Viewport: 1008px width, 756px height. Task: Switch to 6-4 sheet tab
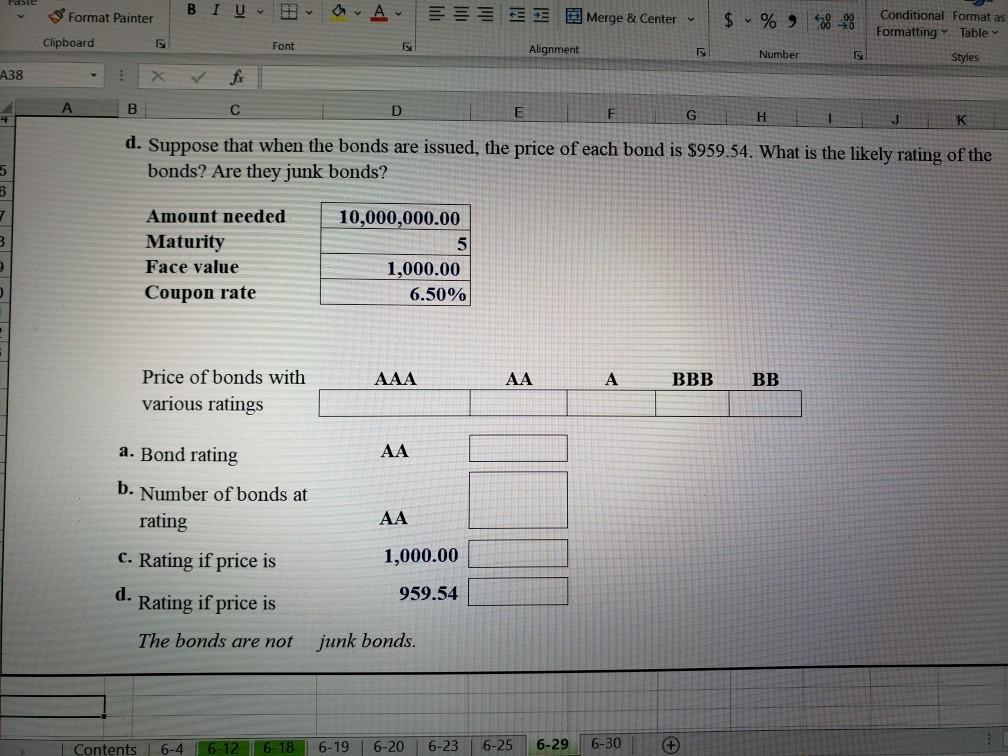pos(172,749)
